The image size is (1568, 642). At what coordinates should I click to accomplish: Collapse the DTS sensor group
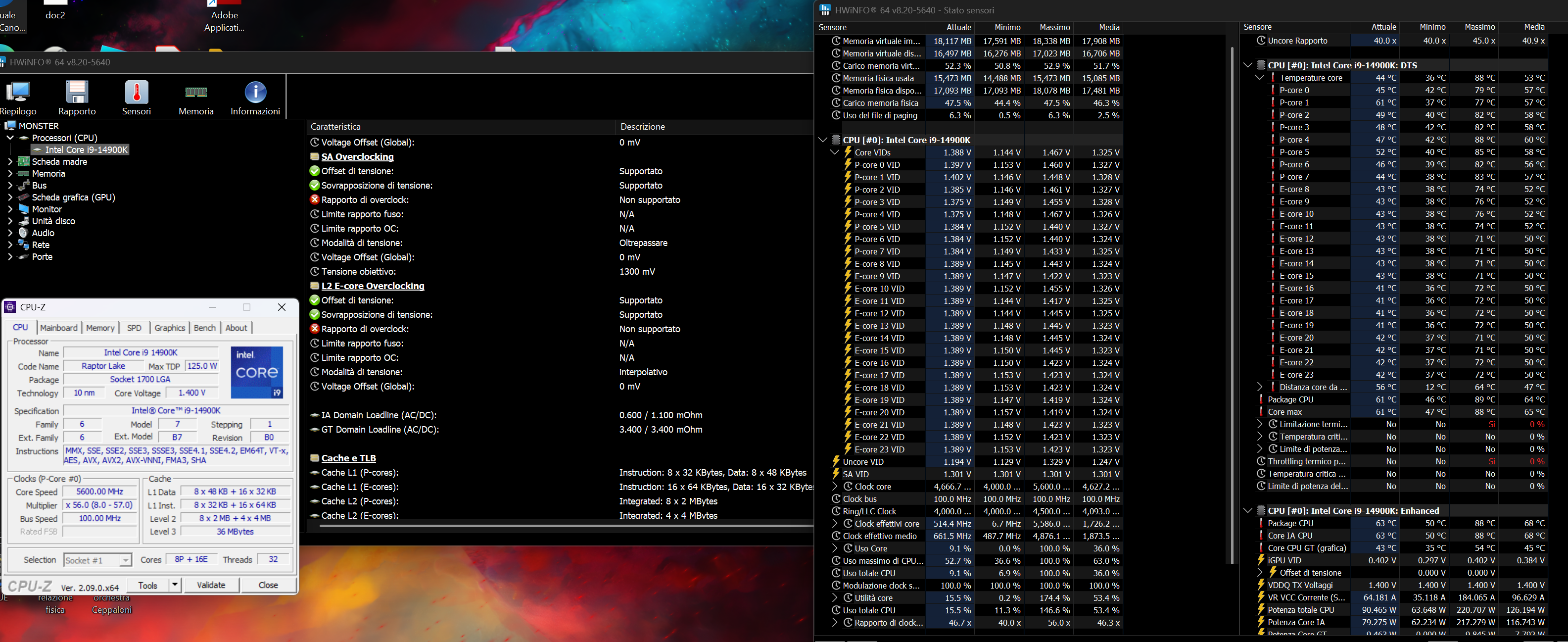[x=1247, y=65]
